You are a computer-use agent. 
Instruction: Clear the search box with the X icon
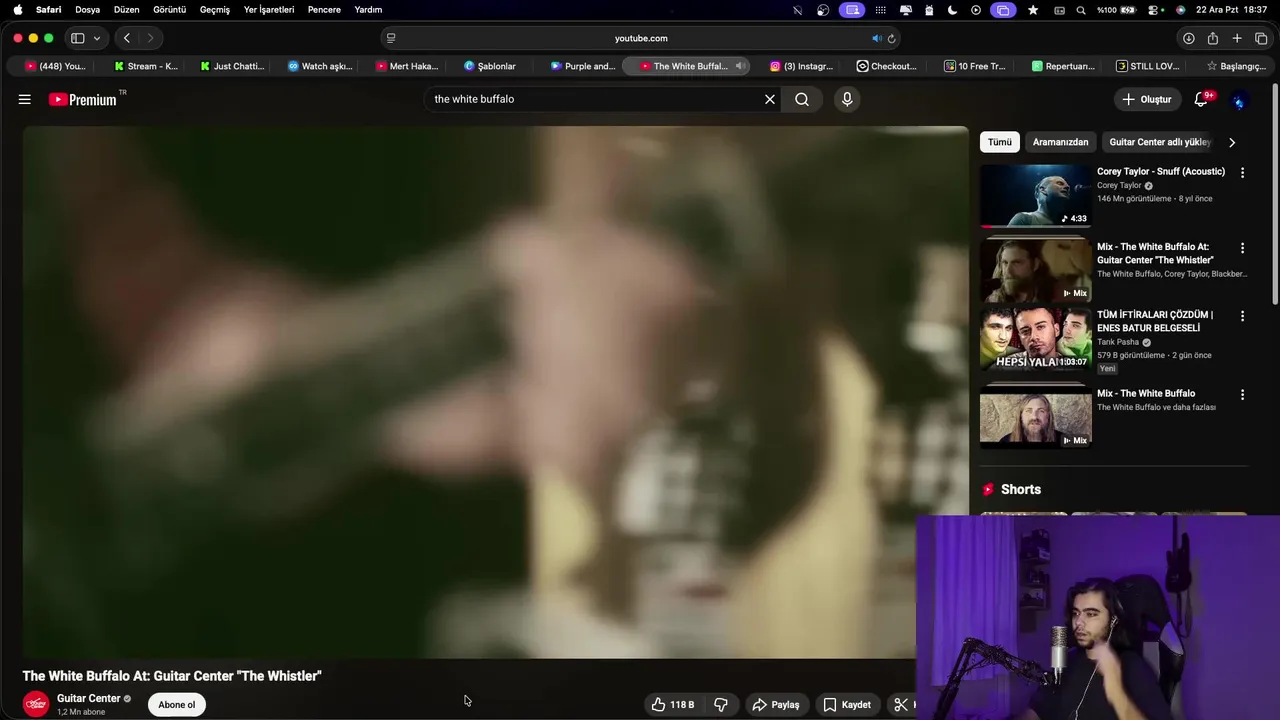coord(770,99)
